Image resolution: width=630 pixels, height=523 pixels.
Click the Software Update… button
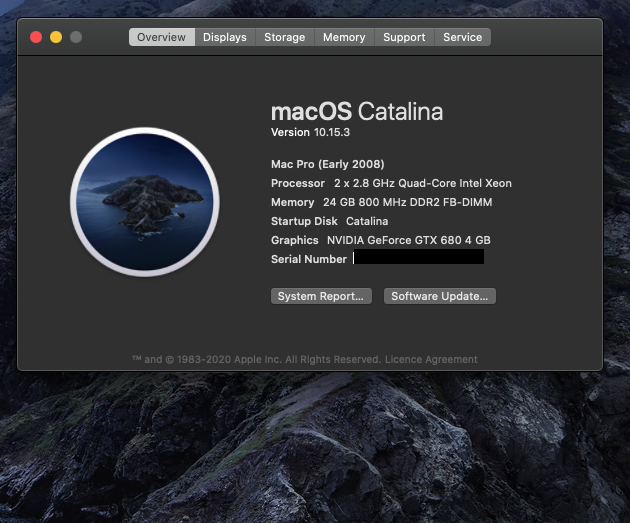[x=440, y=296]
